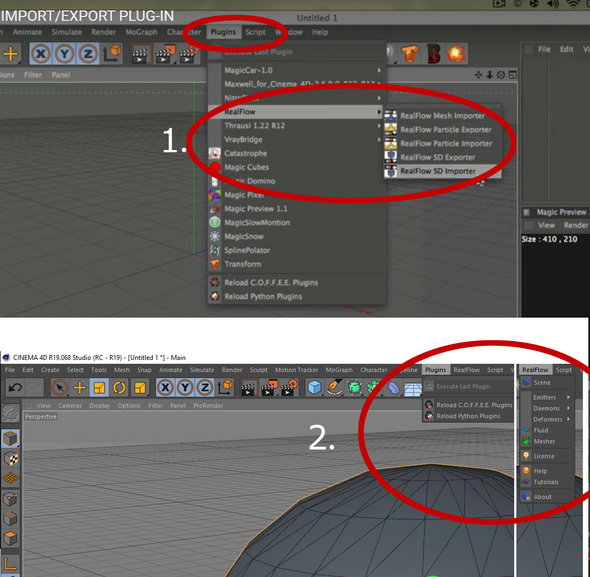Select the Rotate tool icon

(119, 387)
